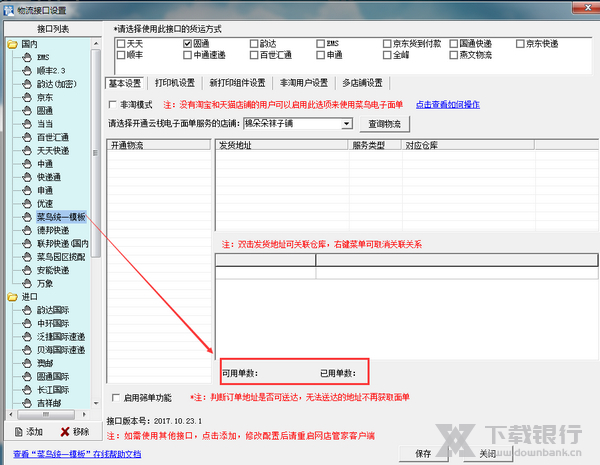The height and width of the screenshot is (465, 600).
Task: Click the hand icon next to 快递通
Action: [26, 177]
